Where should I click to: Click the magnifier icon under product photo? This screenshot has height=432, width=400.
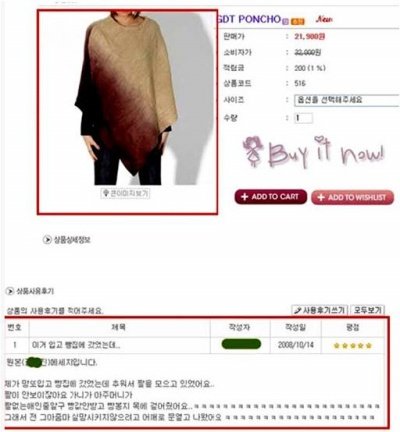point(106,193)
